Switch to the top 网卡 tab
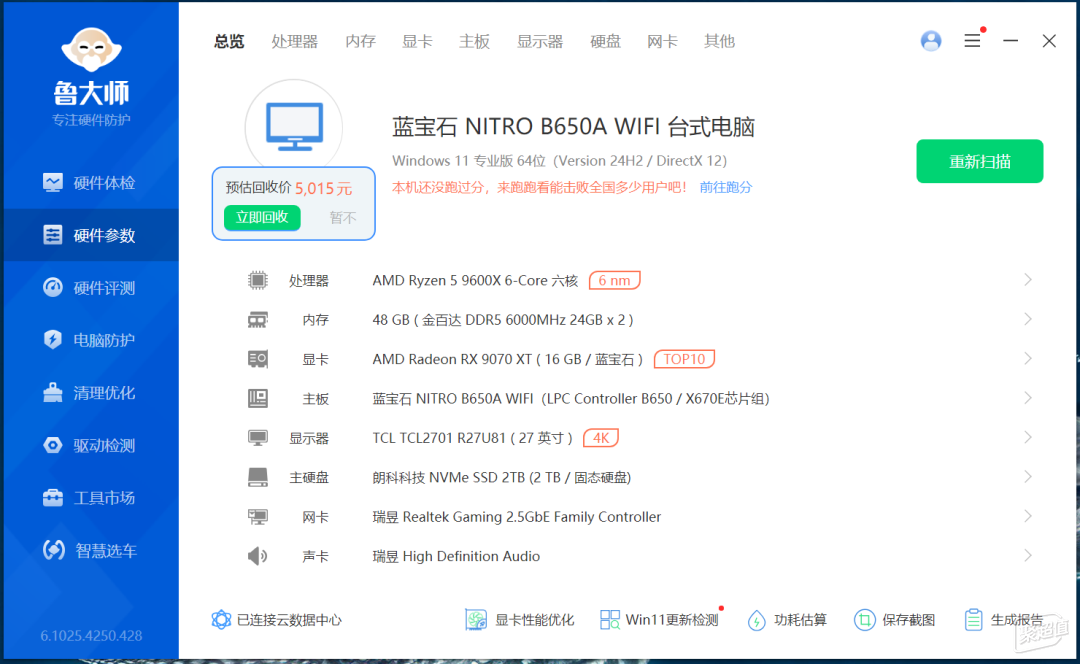This screenshot has width=1080, height=664. [663, 41]
